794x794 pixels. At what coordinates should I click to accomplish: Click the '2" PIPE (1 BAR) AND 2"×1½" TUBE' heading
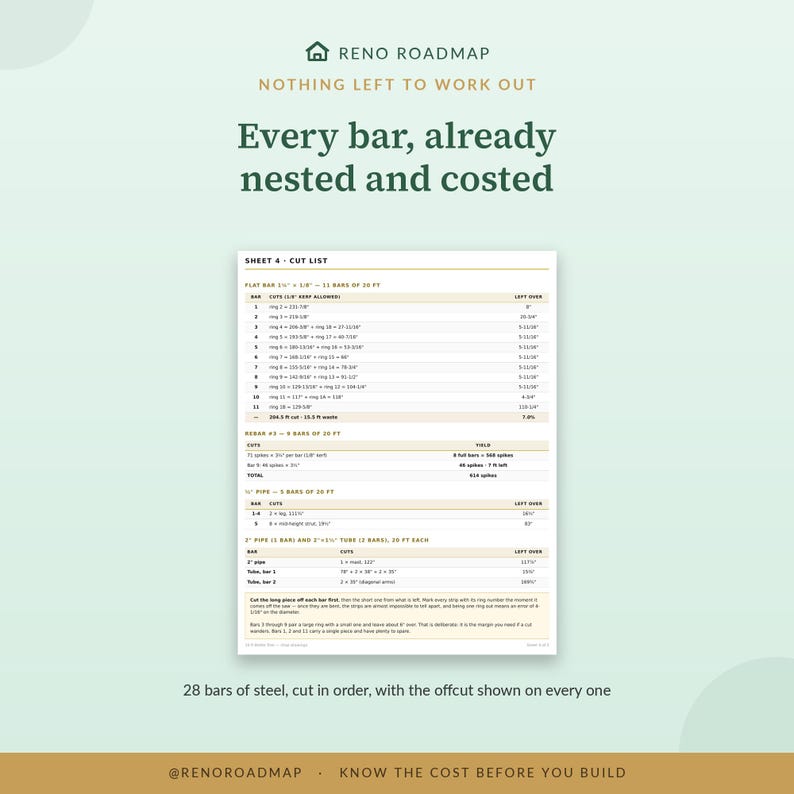coord(337,540)
